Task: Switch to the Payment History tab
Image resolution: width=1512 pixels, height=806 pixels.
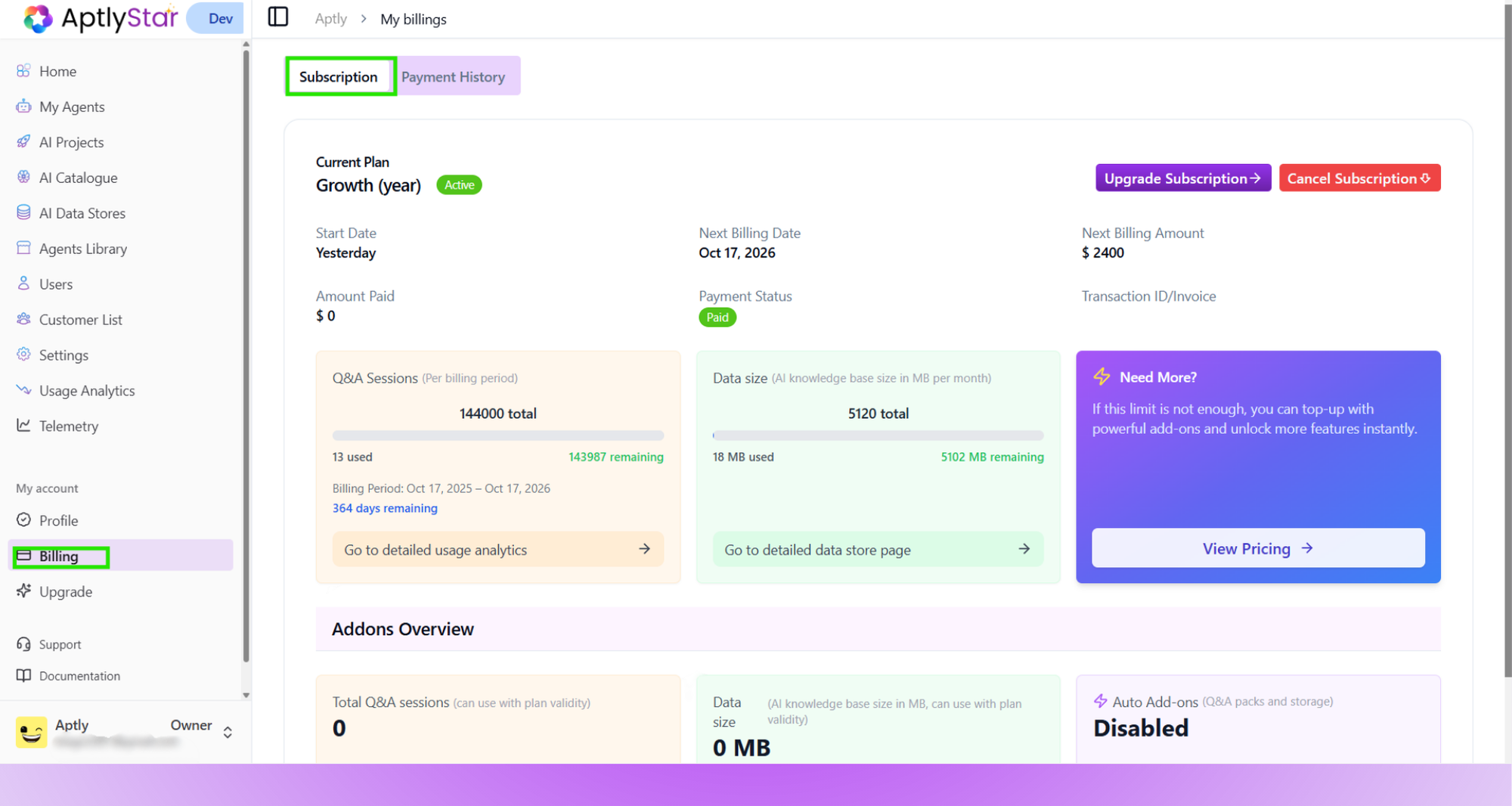Action: pyautogui.click(x=453, y=76)
